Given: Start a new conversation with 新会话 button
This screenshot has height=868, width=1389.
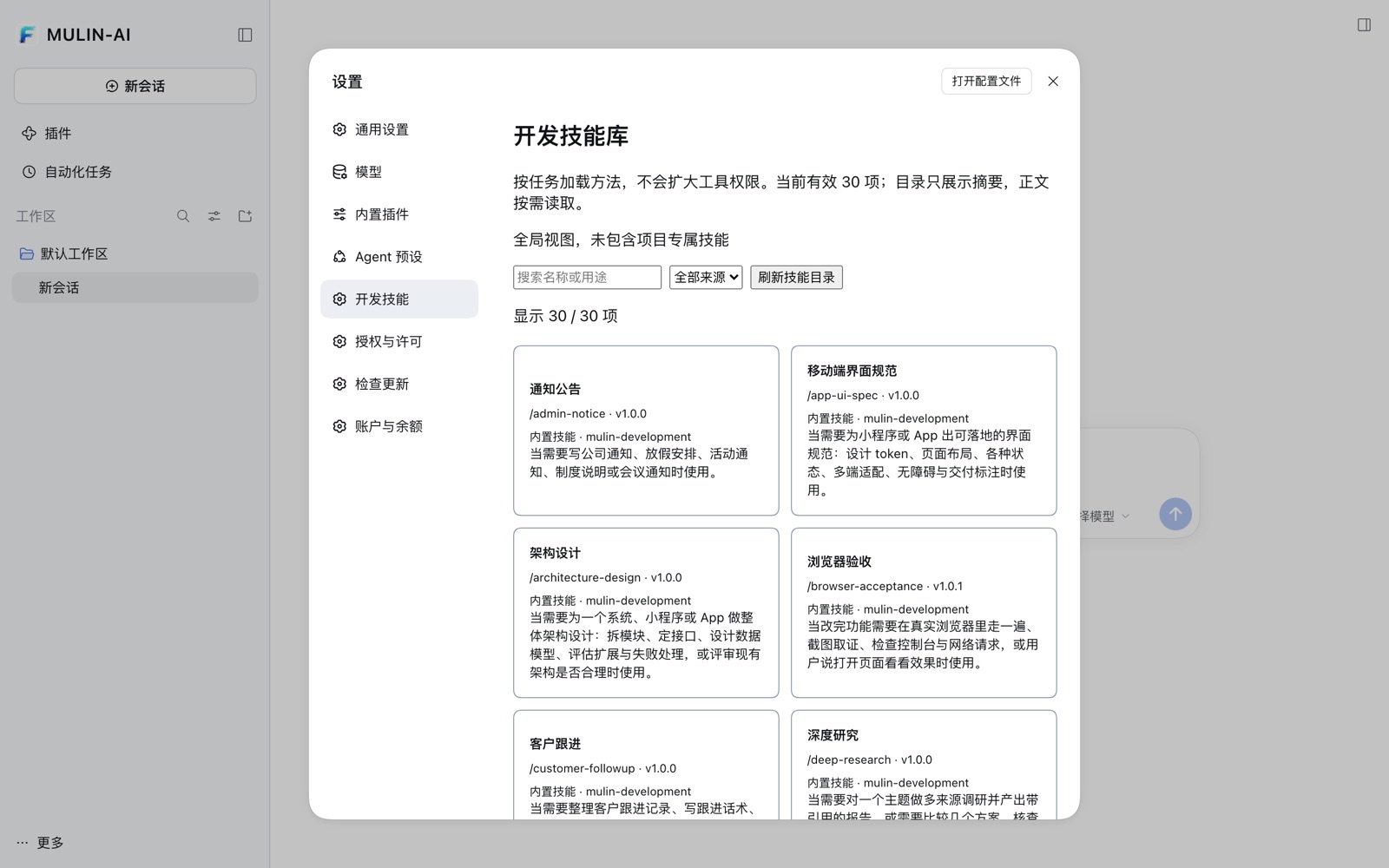Looking at the screenshot, I should pos(135,86).
